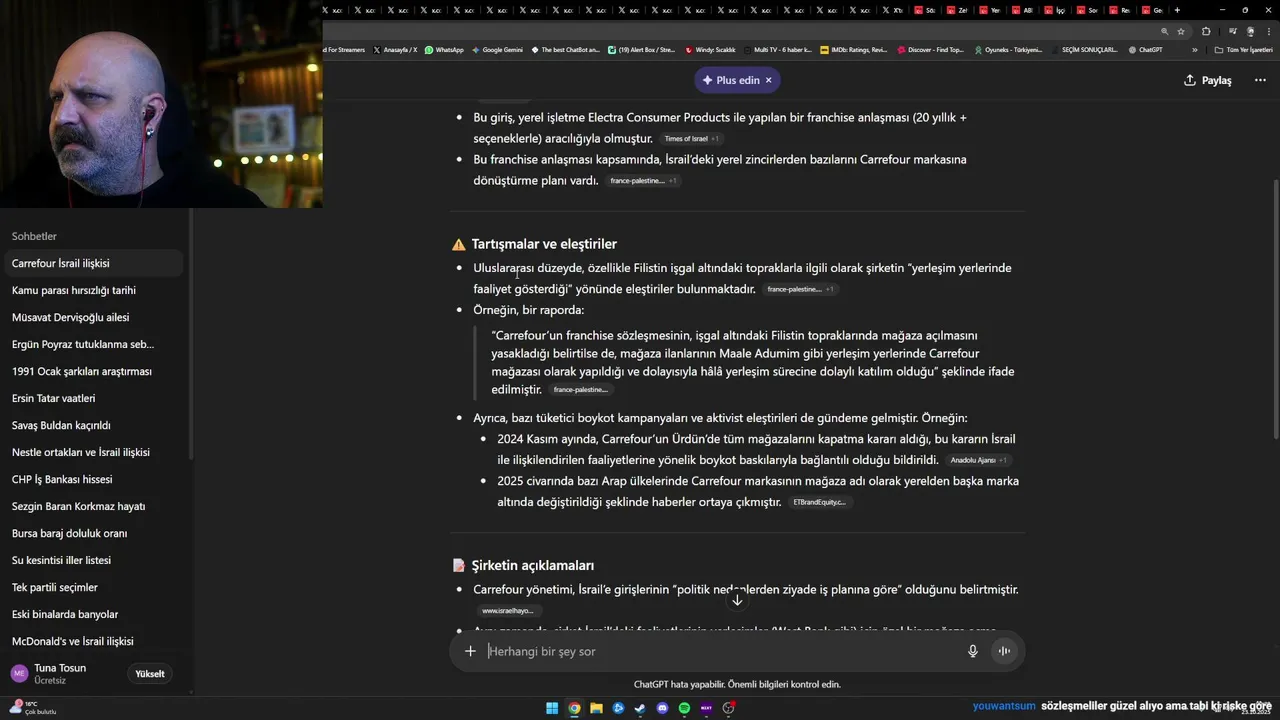Focus the Herhangi bir şey sor input
The width and height of the screenshot is (1280, 720).
[720, 651]
